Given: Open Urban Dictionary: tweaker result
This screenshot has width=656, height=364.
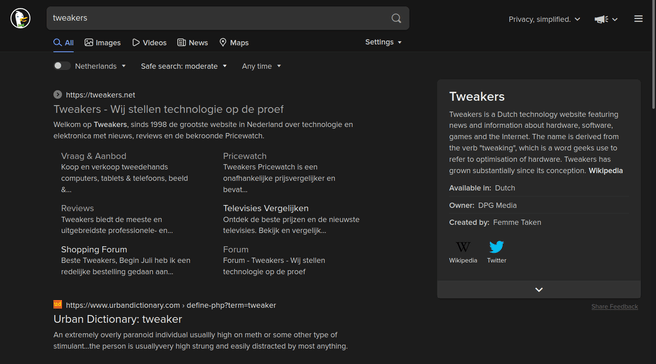Looking at the screenshot, I should (118, 319).
